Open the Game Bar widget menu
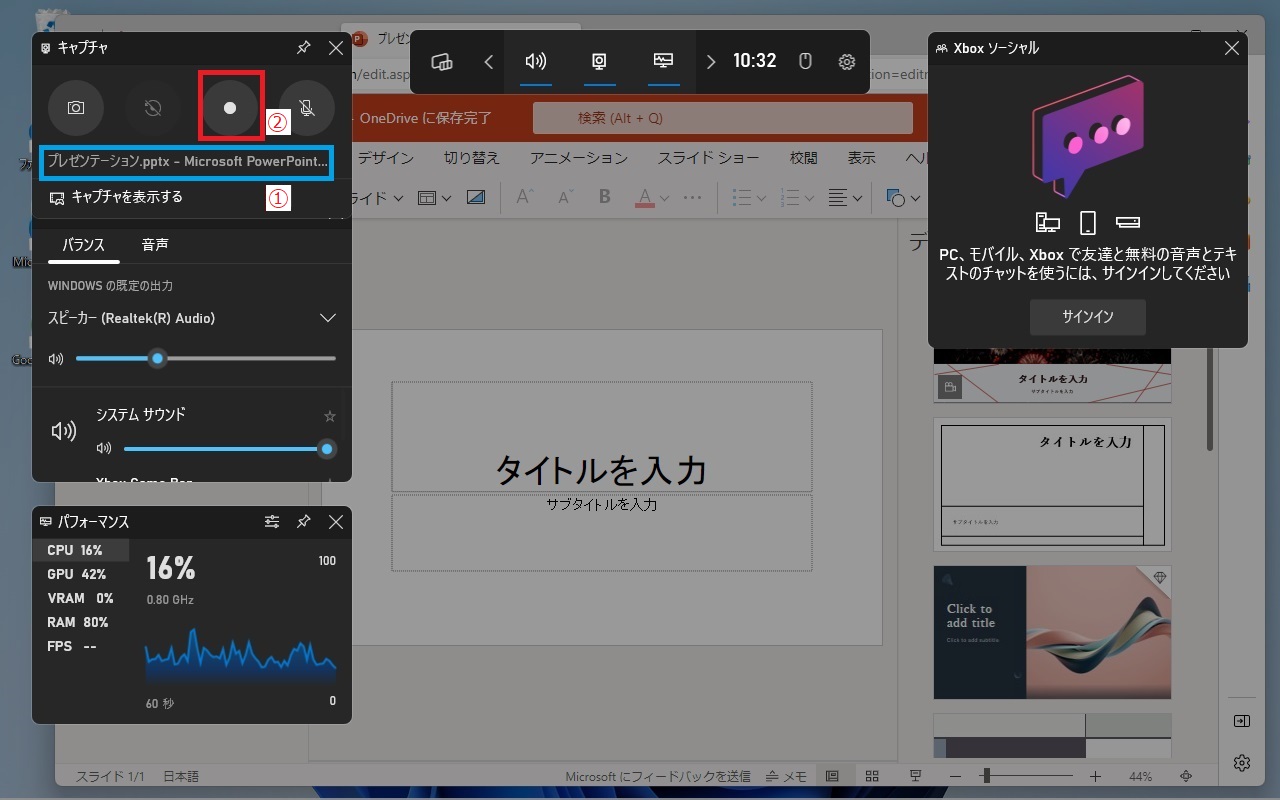Viewport: 1280px width, 800px height. [442, 62]
